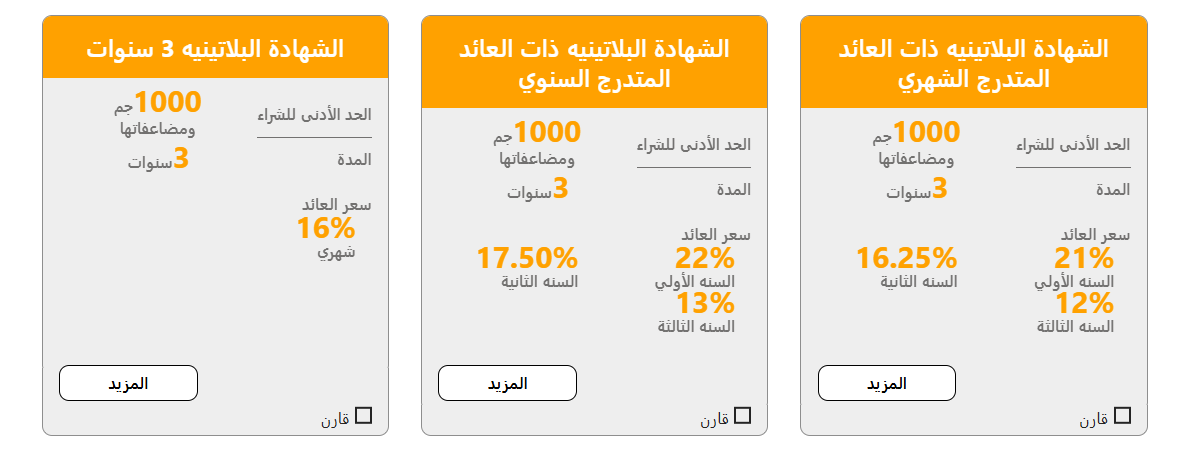Select the 16.25% second-year rate
This screenshot has height=457, width=1177.
tap(906, 259)
